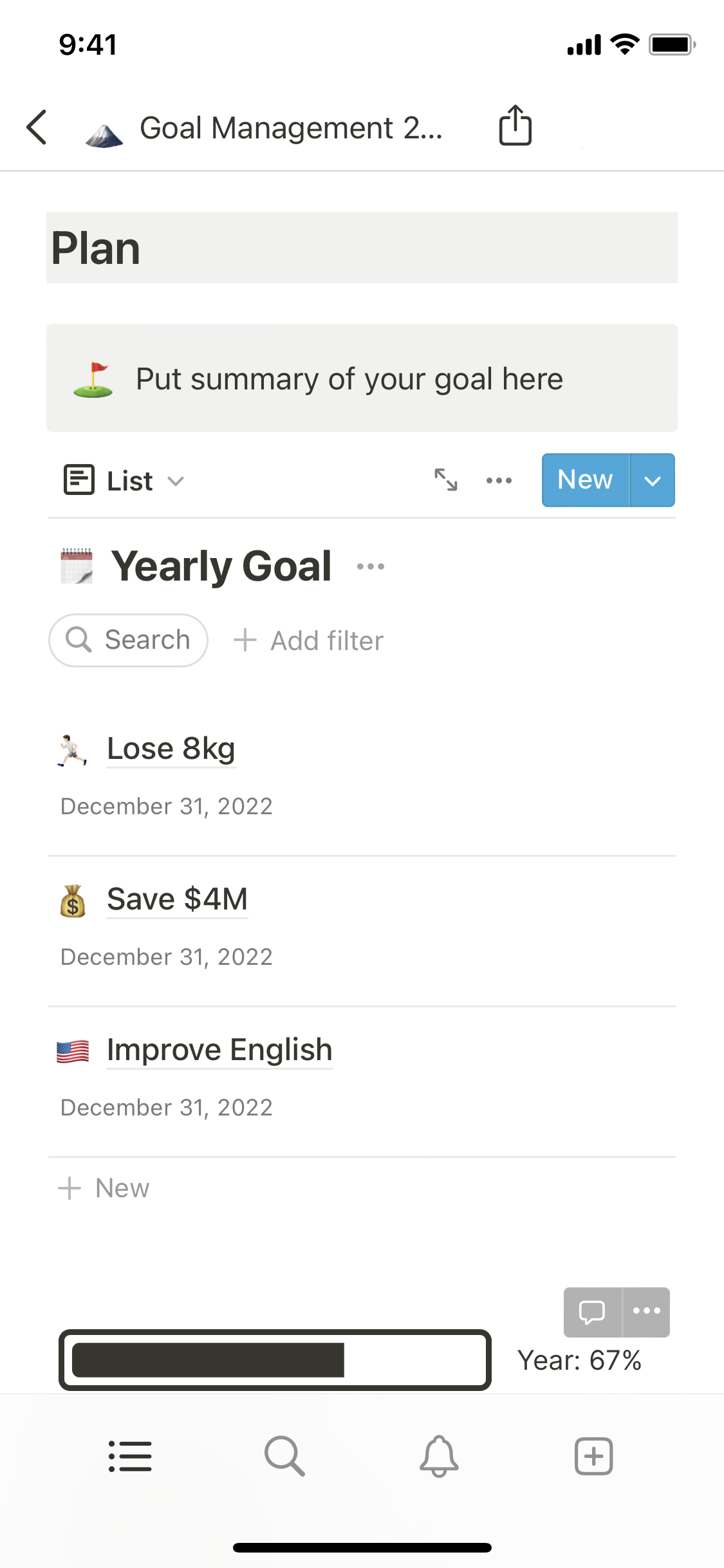This screenshot has width=724, height=1568.
Task: Open the block options ellipsis beside comment
Action: click(646, 1312)
